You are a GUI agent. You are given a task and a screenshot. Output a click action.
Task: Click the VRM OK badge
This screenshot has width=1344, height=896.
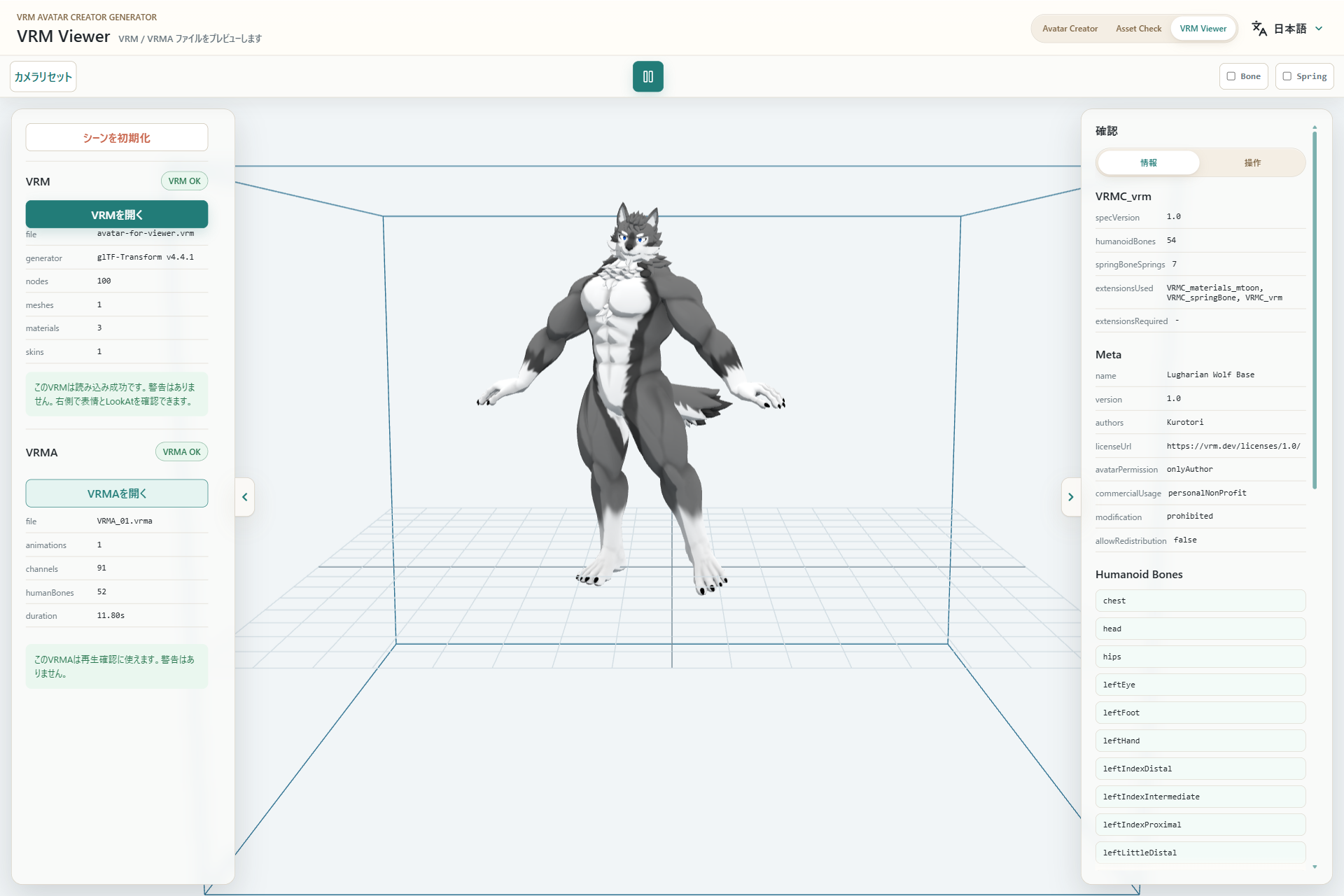(184, 181)
